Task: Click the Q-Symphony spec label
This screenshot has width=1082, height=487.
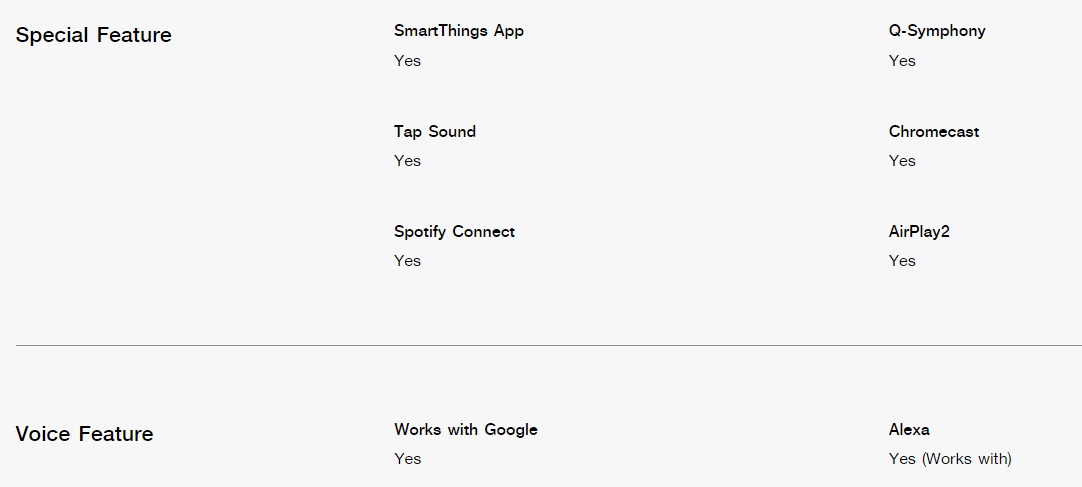Action: pyautogui.click(x=937, y=31)
